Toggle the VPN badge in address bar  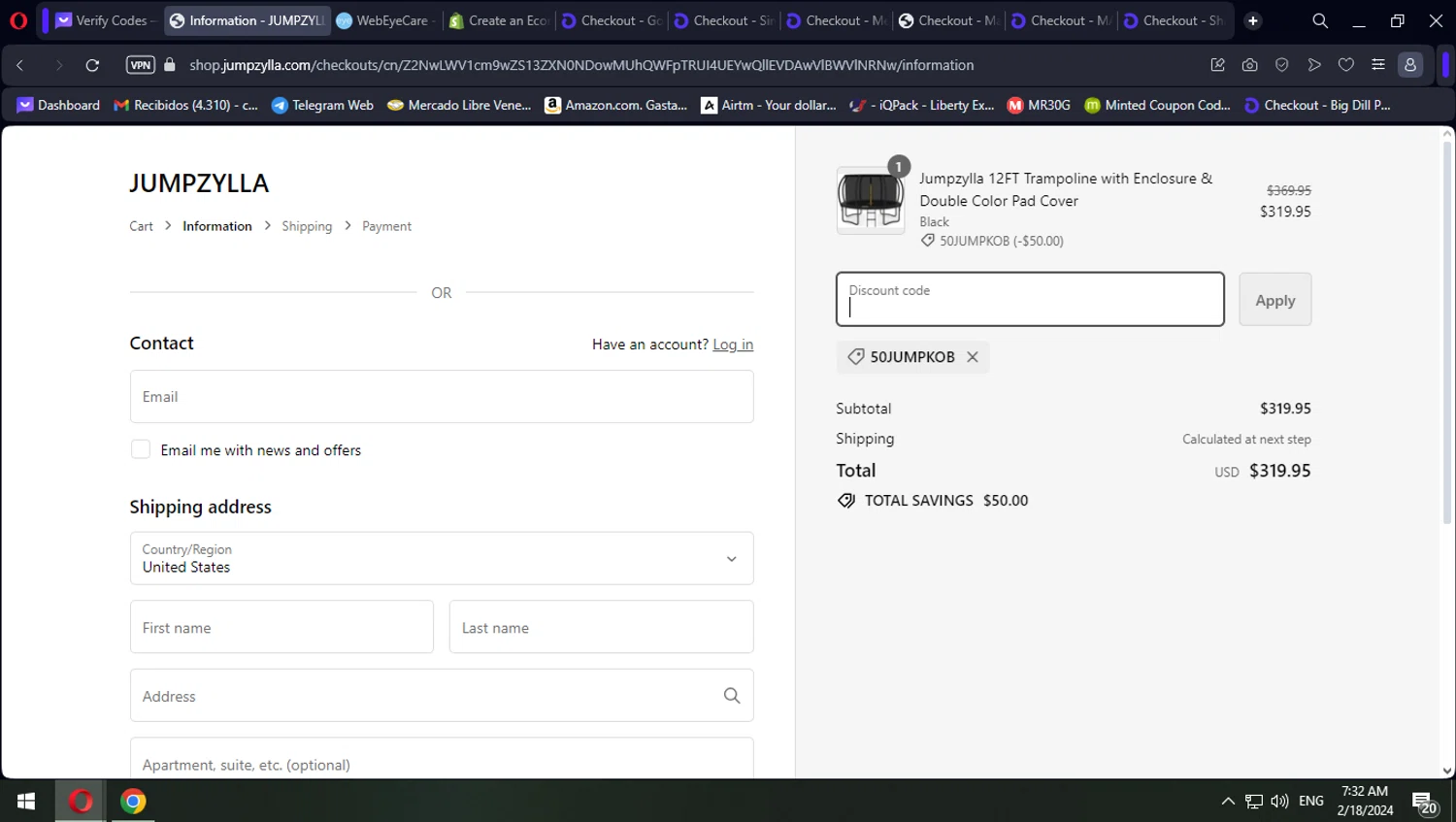pos(141,65)
